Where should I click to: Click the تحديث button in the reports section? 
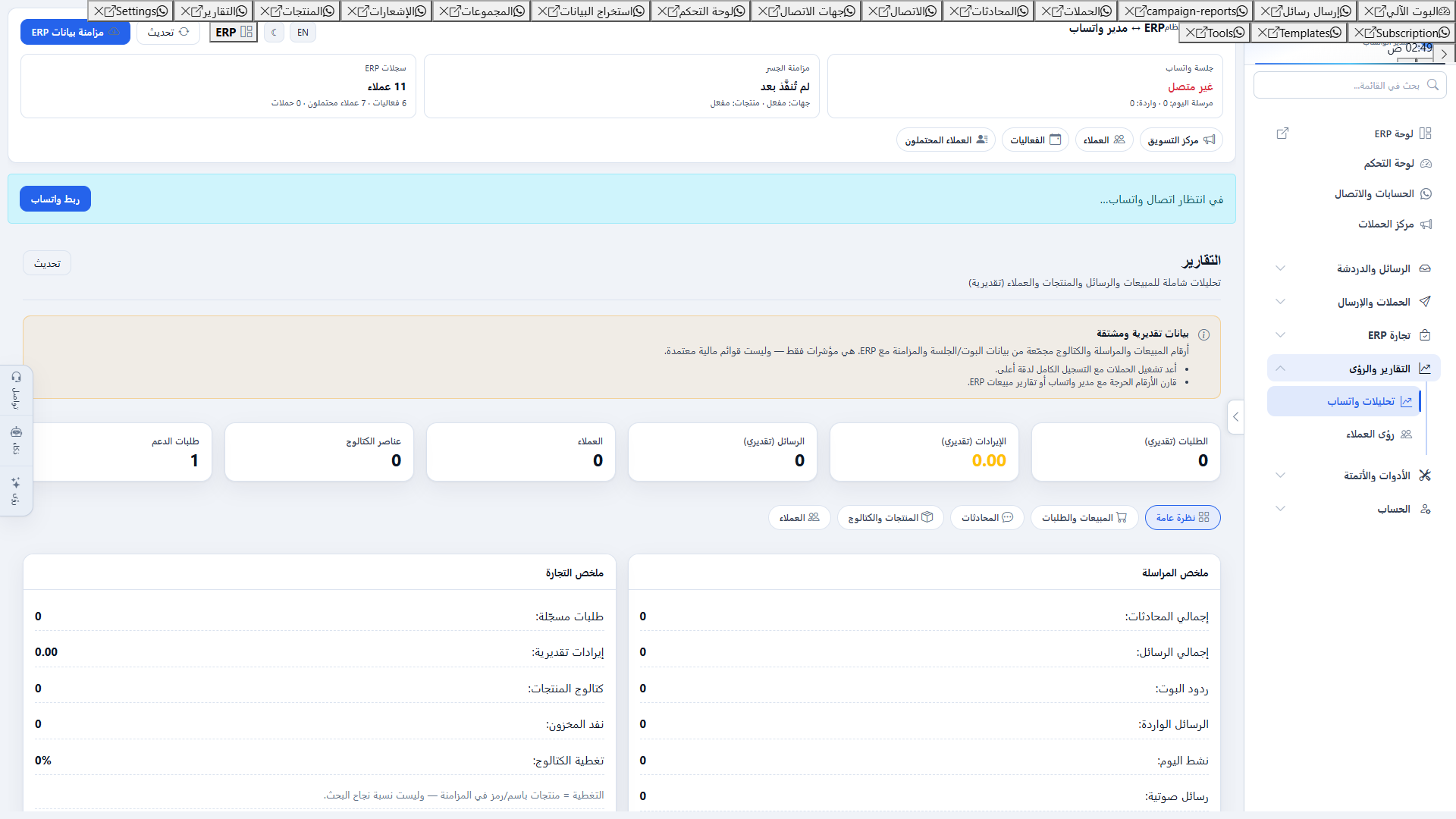(x=47, y=263)
